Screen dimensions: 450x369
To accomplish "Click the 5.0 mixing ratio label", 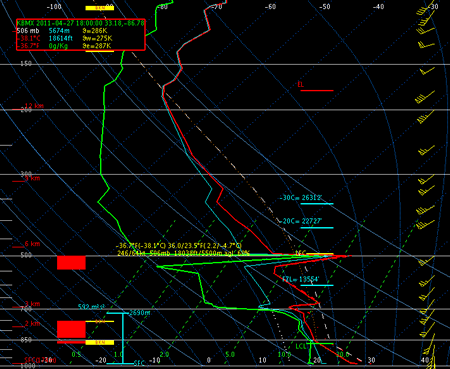I will [x=230, y=355].
